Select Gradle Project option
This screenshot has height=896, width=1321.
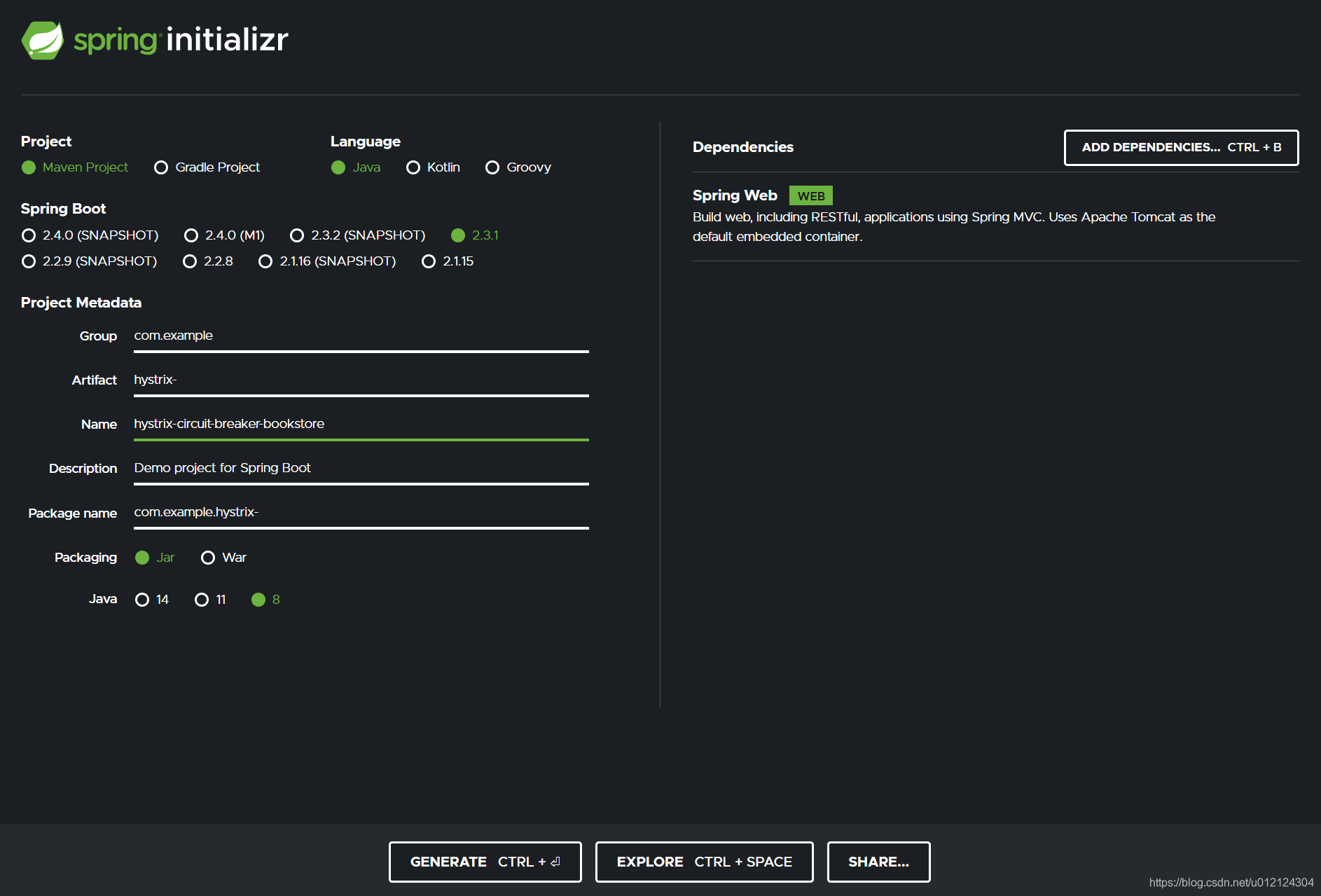(207, 167)
